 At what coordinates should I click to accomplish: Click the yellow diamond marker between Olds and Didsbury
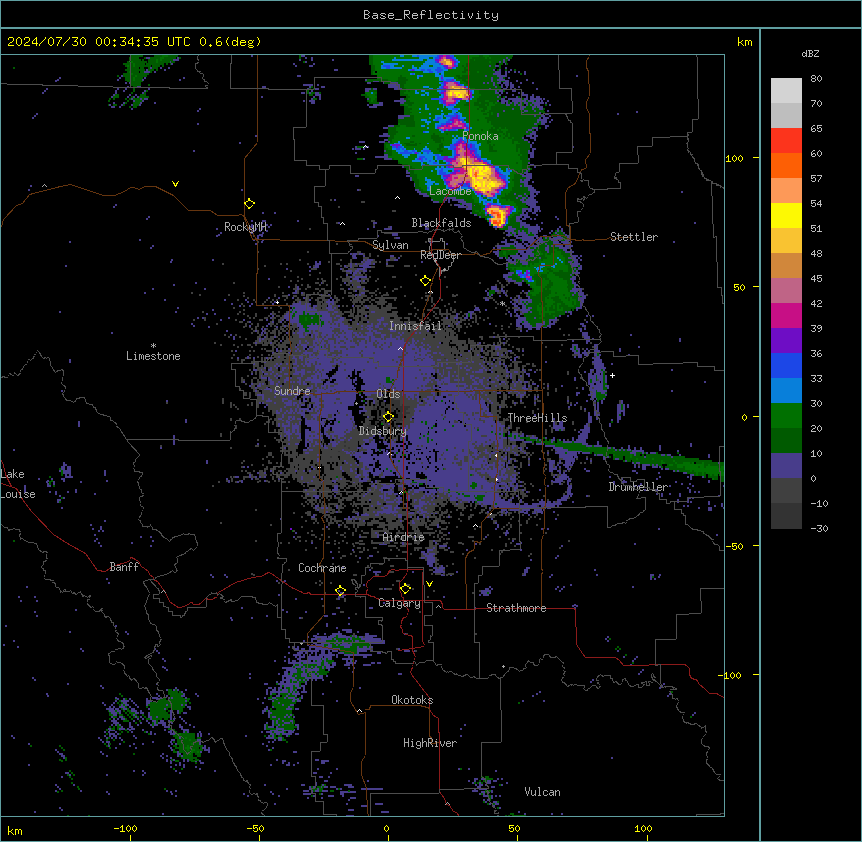[388, 417]
